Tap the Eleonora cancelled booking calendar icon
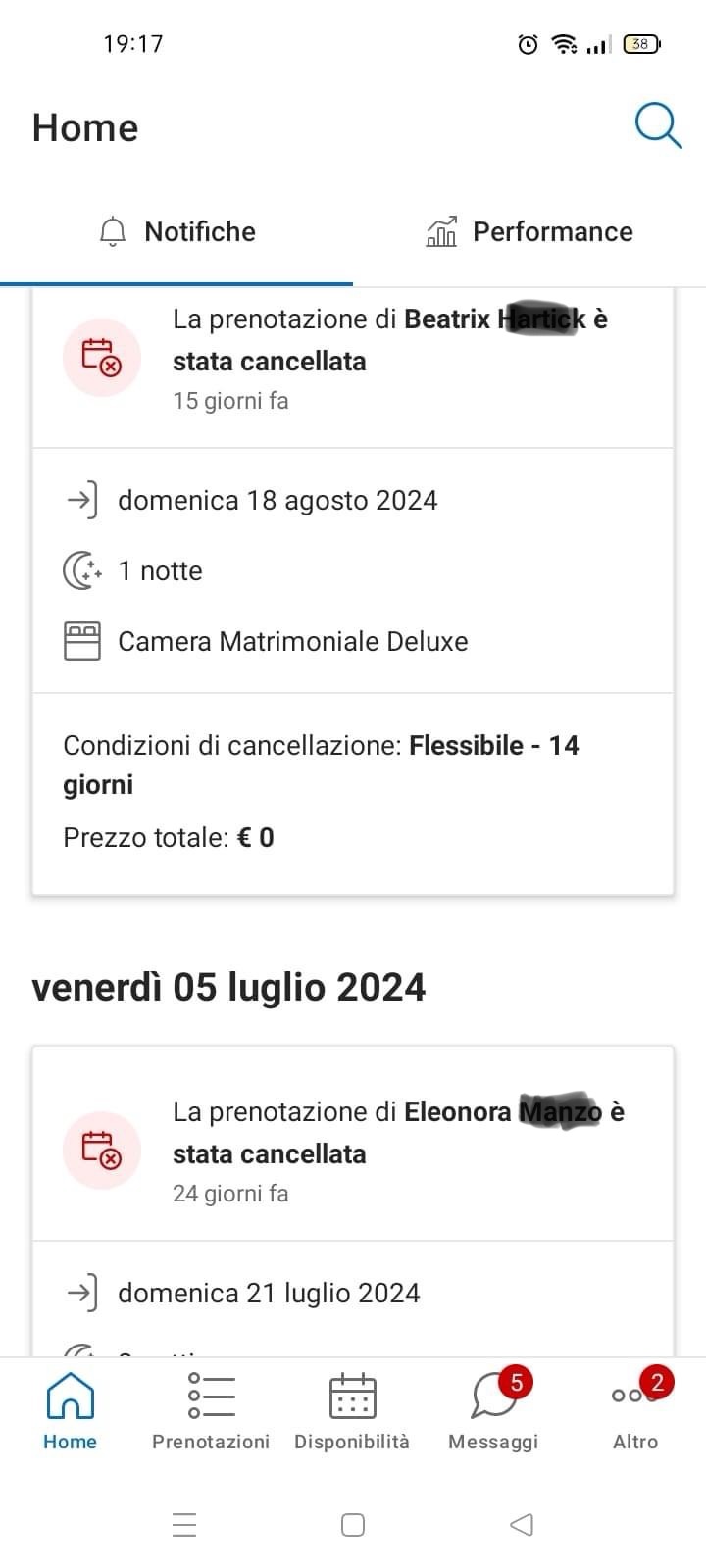The width and height of the screenshot is (706, 1568). tap(102, 1151)
